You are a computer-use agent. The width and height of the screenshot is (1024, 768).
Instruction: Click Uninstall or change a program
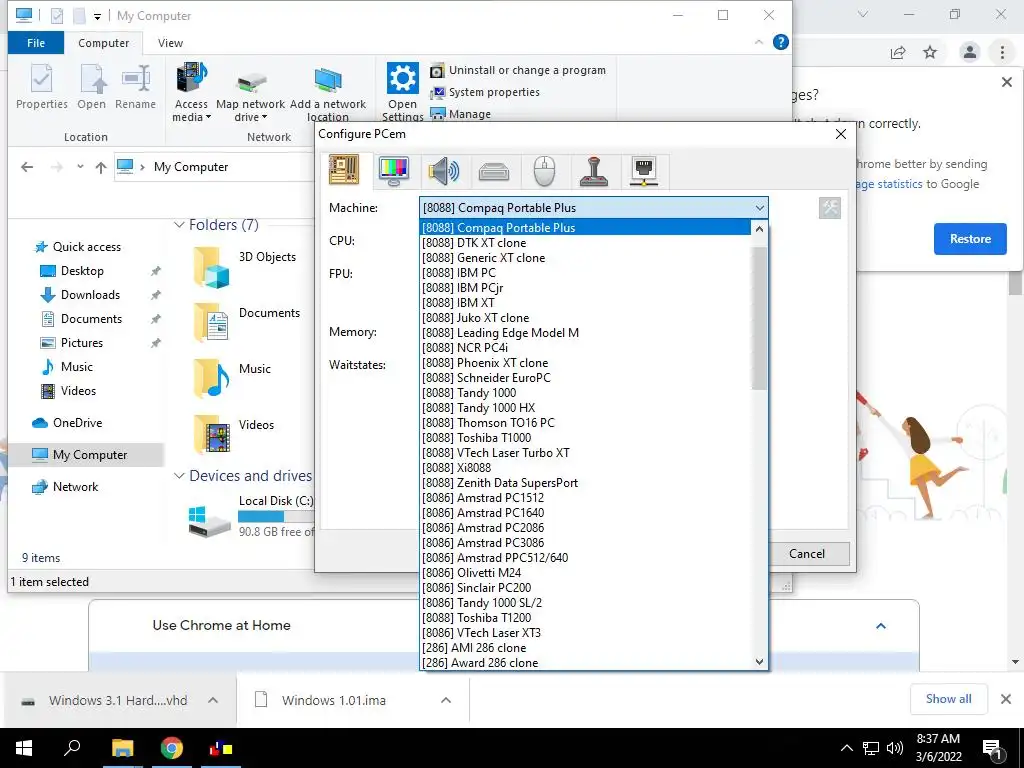point(518,71)
